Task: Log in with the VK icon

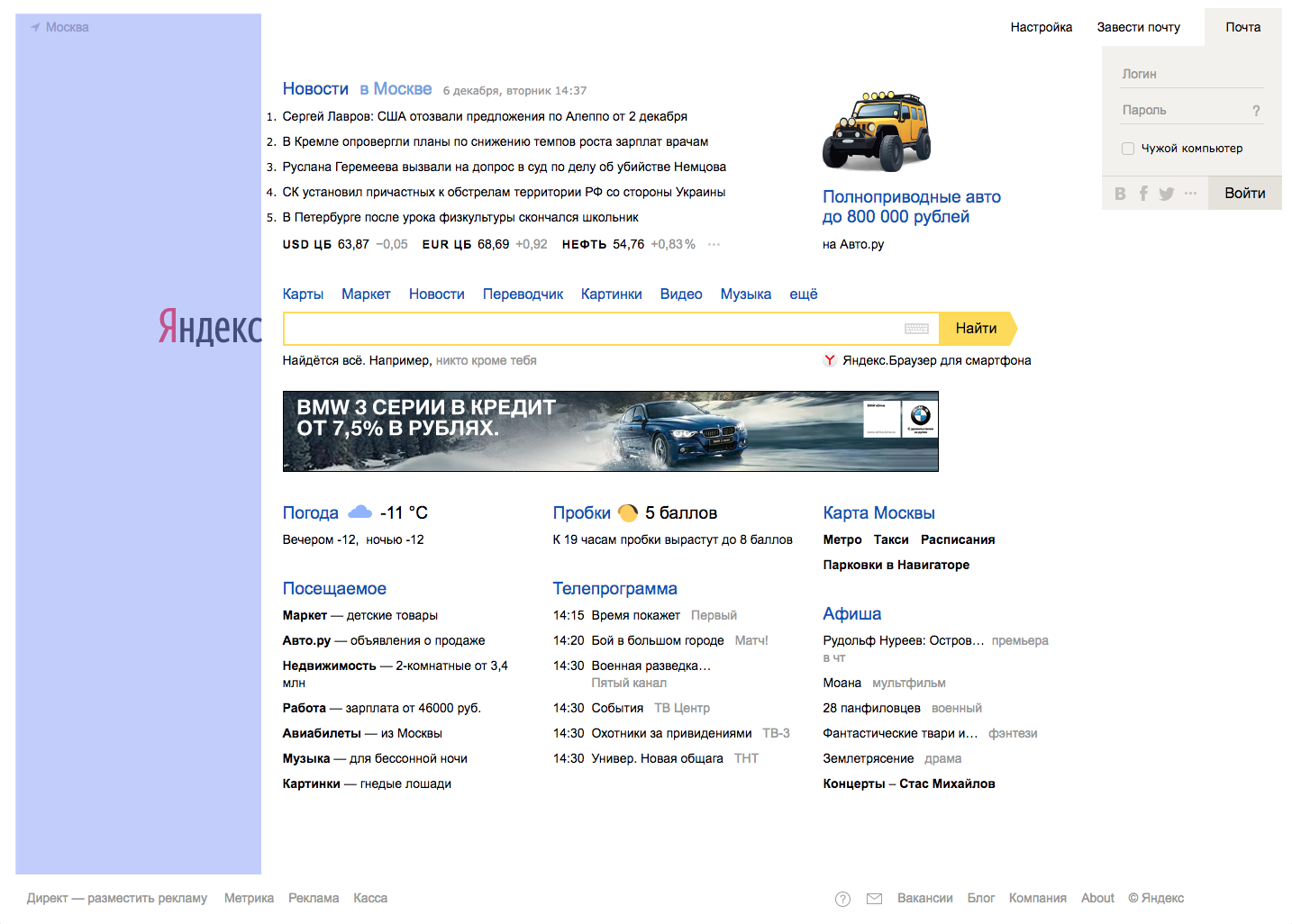Action: pos(1120,194)
